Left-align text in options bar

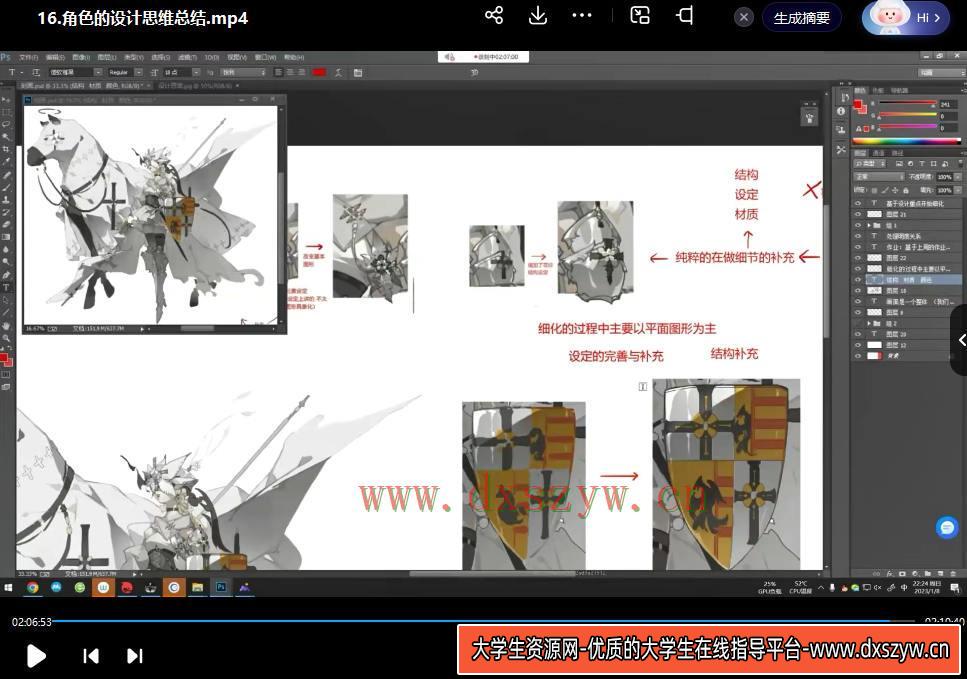[279, 72]
